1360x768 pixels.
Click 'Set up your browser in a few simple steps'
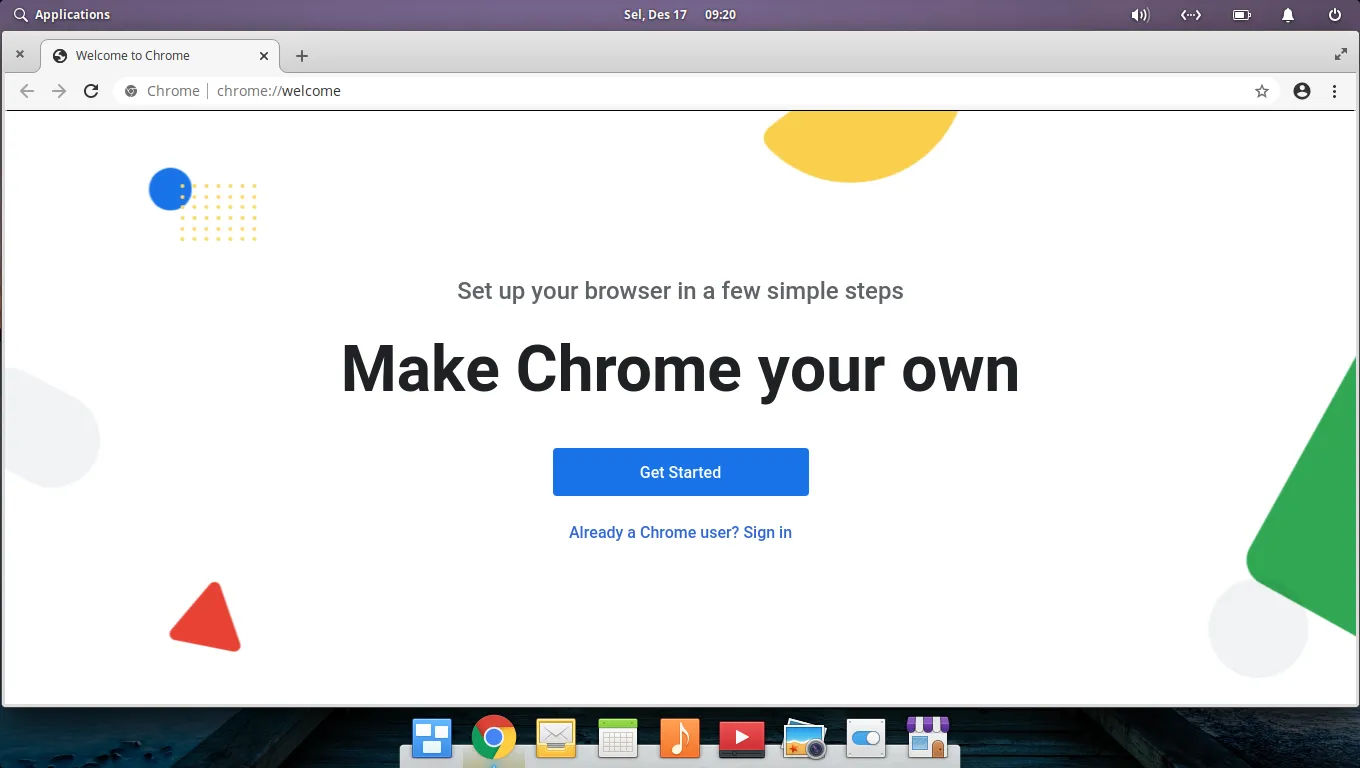click(680, 291)
